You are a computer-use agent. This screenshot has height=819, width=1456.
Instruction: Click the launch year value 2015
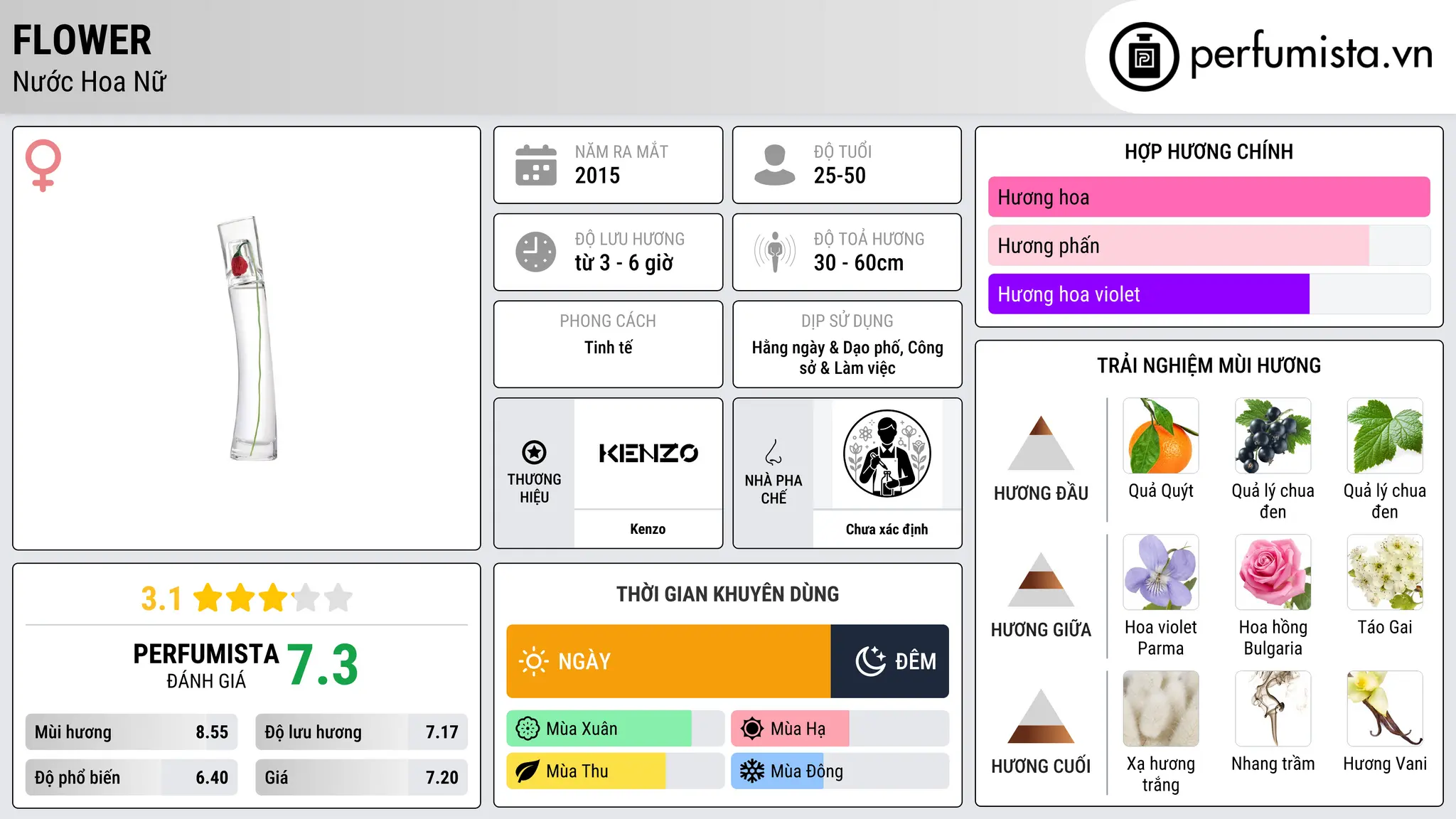click(x=597, y=176)
